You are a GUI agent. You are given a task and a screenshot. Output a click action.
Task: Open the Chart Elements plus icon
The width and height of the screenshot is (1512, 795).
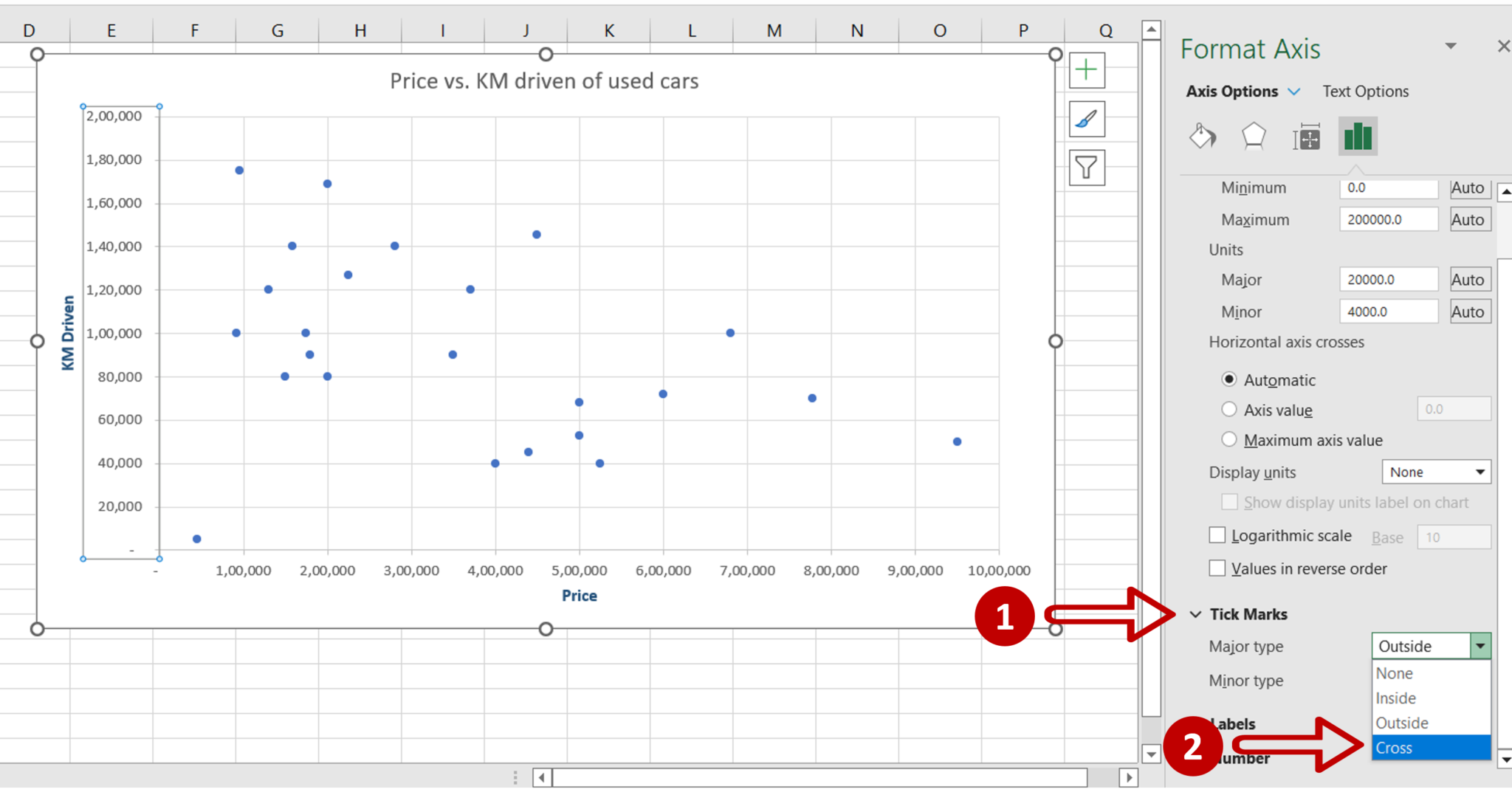click(x=1086, y=69)
